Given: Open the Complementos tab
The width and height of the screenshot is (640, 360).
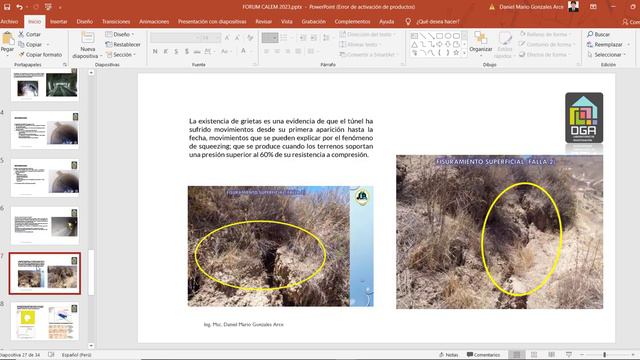Looking at the screenshot, I should tap(352, 22).
